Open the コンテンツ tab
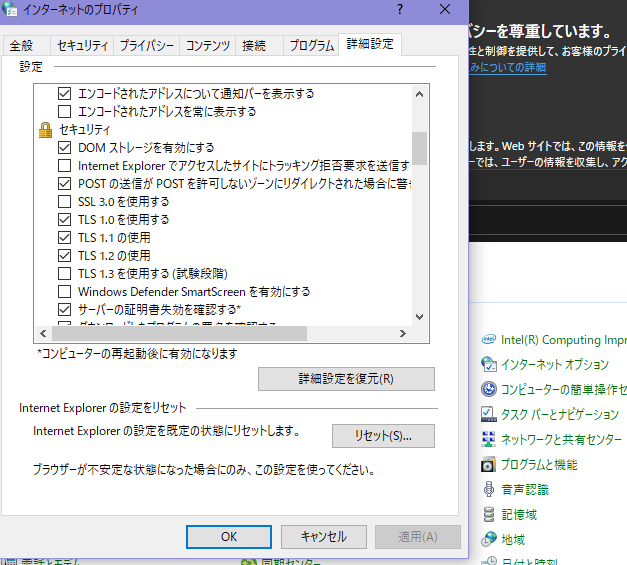The height and width of the screenshot is (565, 627). tap(208, 46)
